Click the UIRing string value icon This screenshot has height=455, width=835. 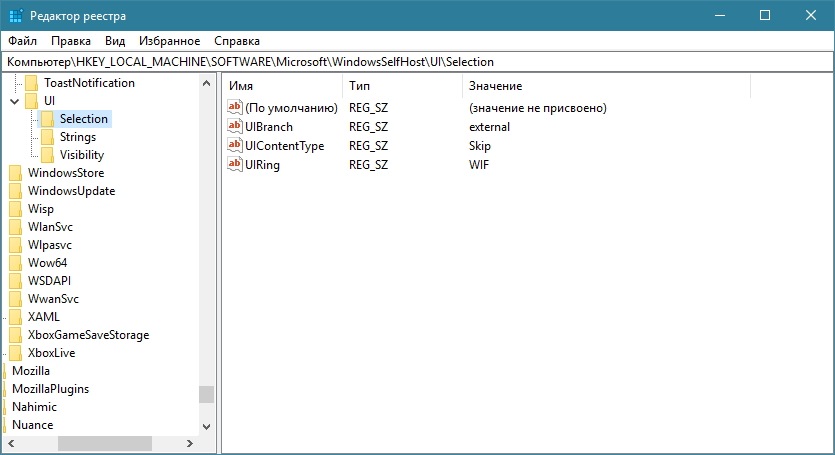(234, 164)
